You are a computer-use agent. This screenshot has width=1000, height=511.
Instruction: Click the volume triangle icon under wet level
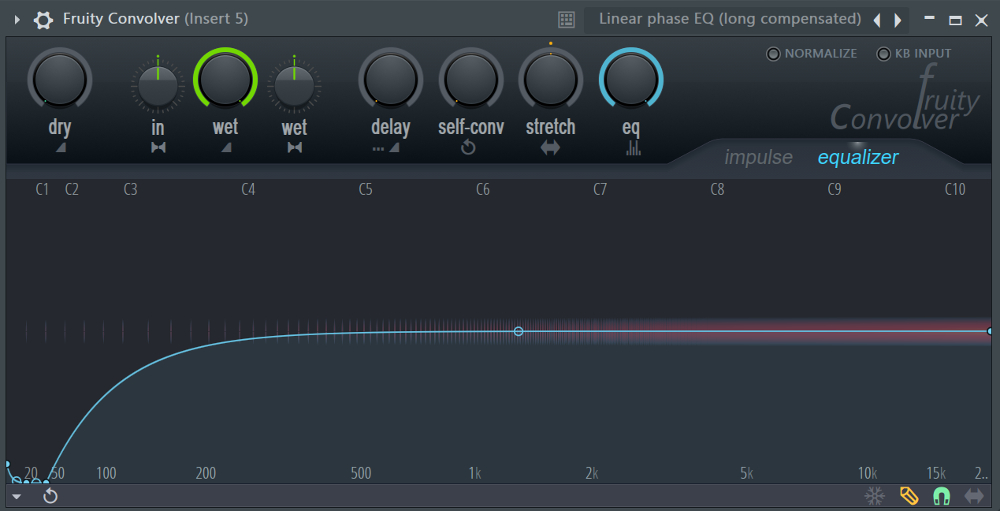click(x=226, y=148)
